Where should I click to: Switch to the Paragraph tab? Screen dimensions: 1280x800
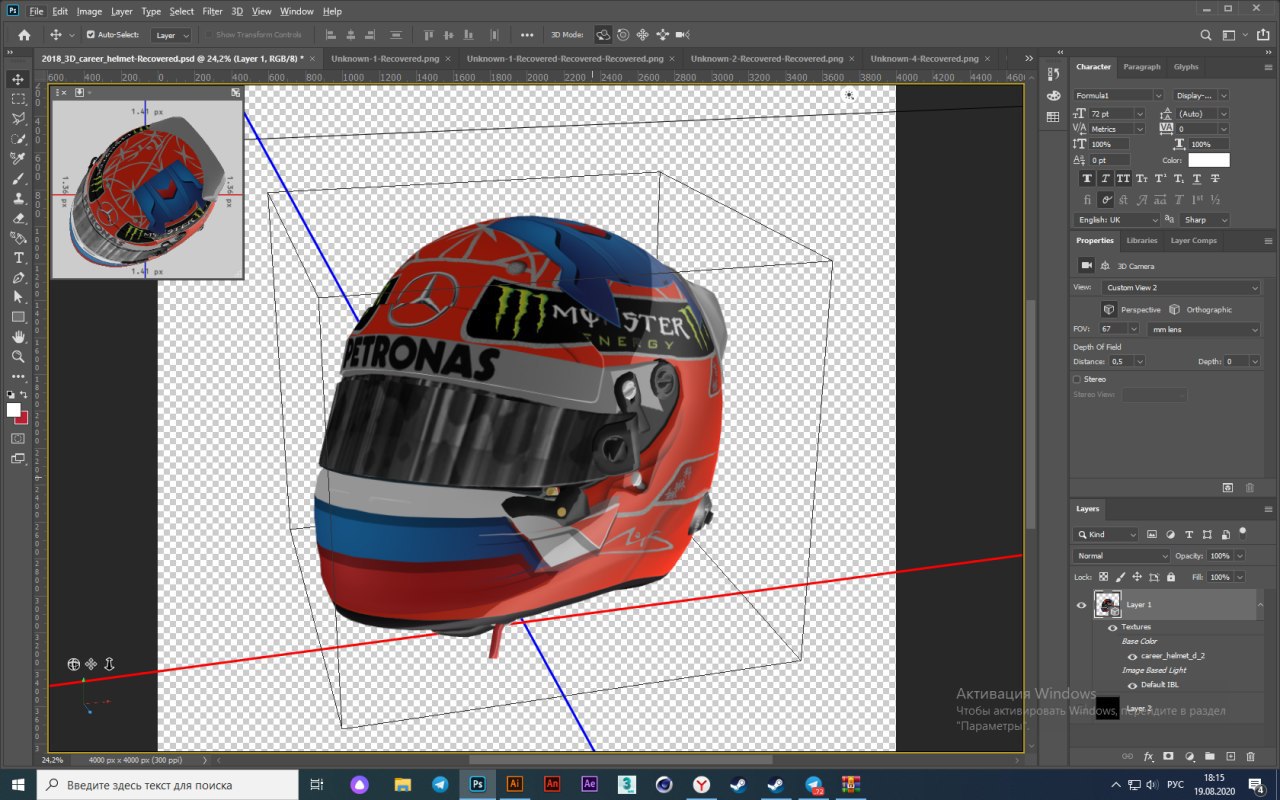tap(1142, 67)
